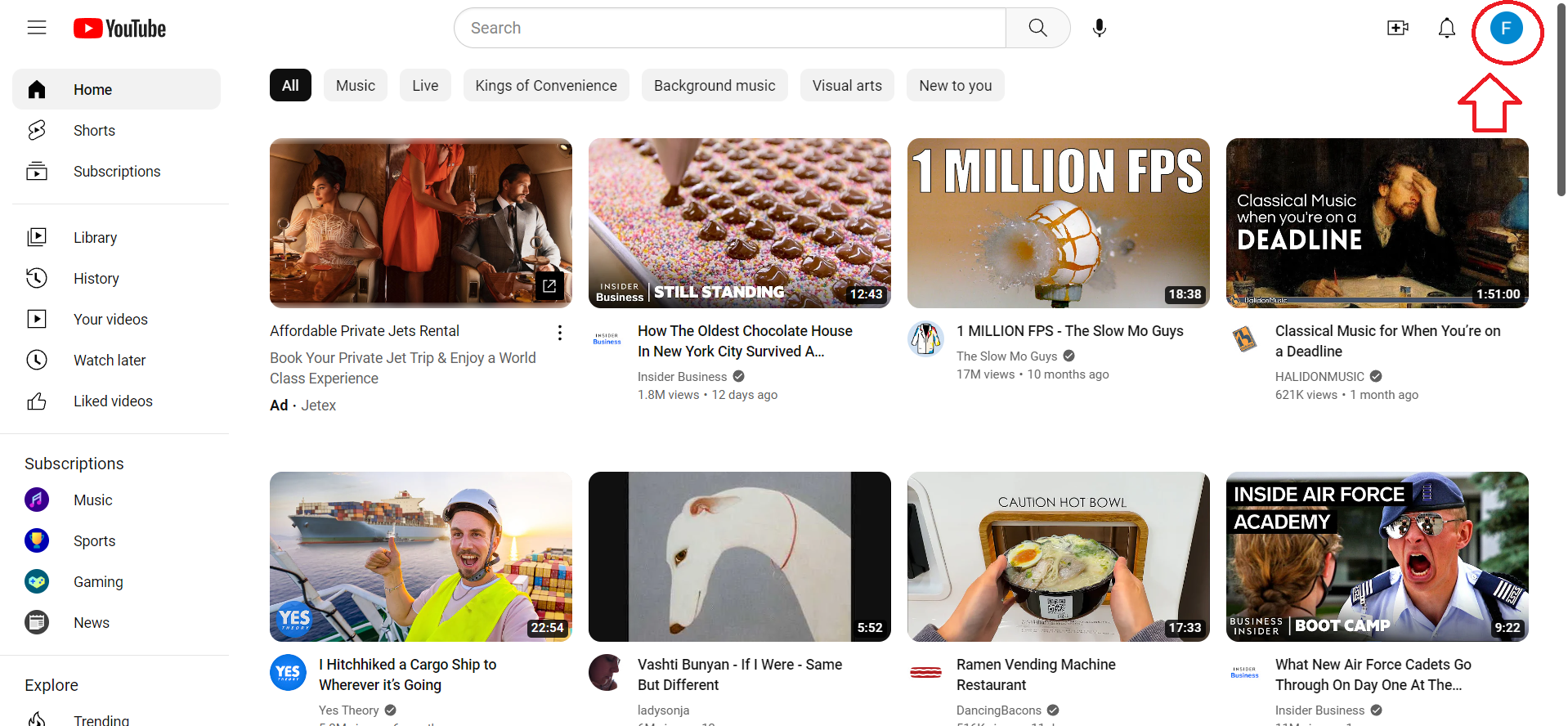1568x726 pixels.
Task: Select the All filter chip
Action: coord(290,85)
